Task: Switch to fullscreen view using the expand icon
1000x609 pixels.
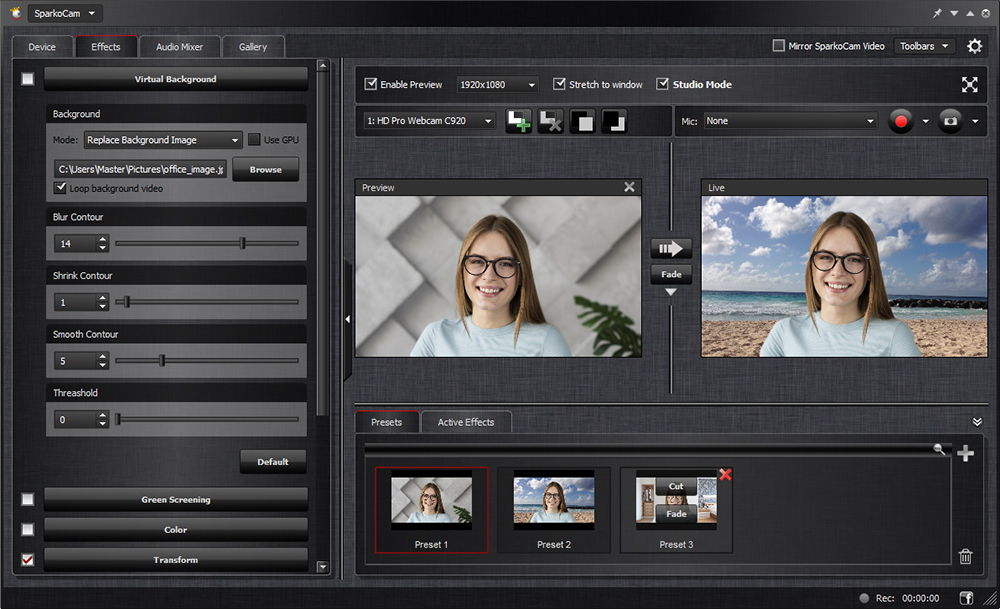Action: tap(969, 84)
